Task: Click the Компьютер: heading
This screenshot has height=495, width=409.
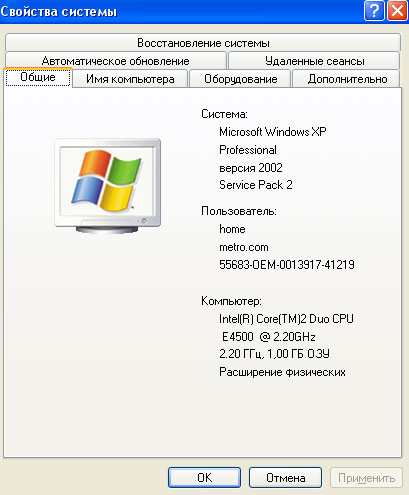Action: pyautogui.click(x=231, y=301)
